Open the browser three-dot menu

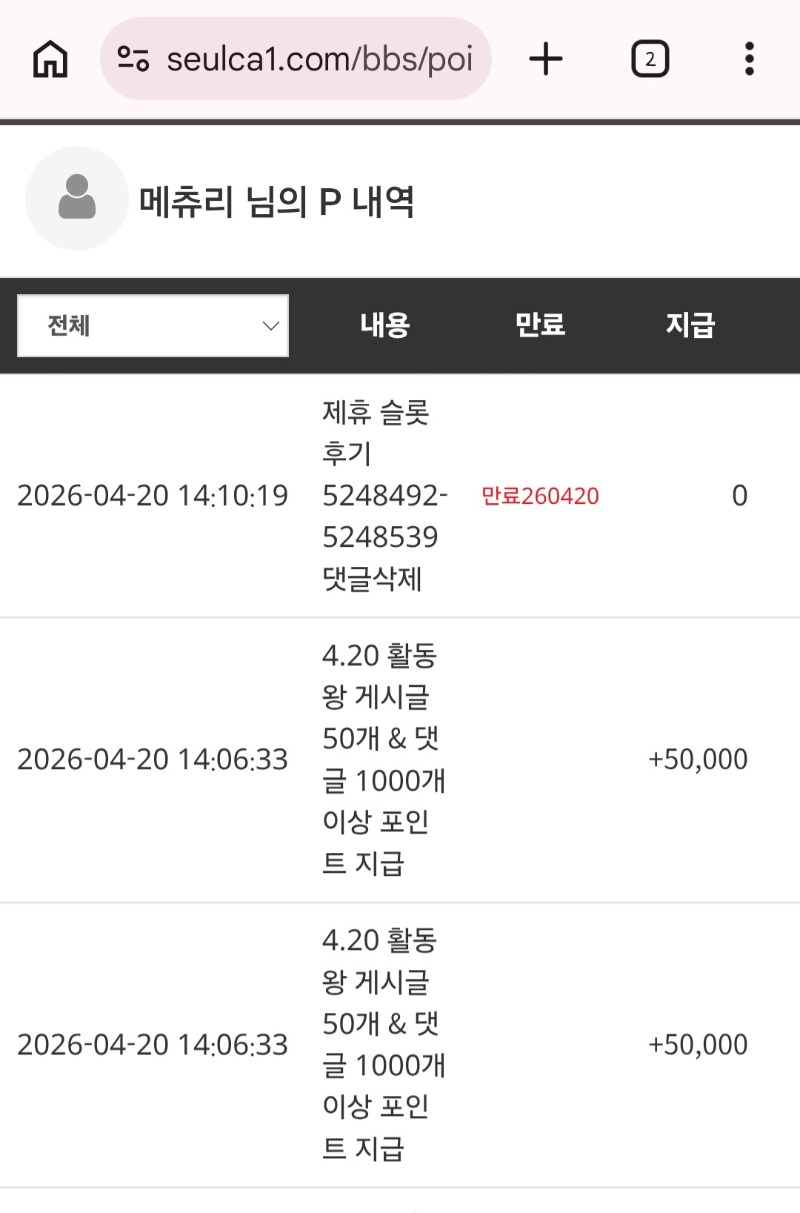point(749,60)
